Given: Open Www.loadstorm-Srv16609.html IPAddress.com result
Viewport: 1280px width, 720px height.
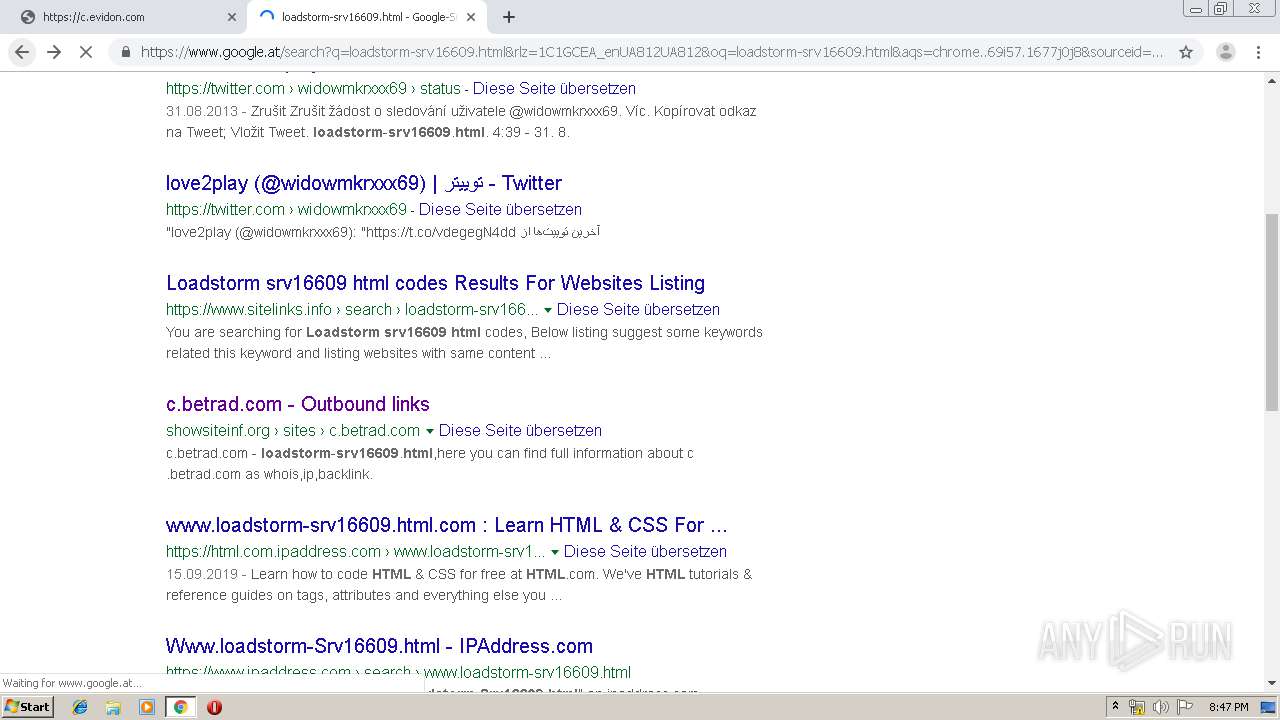Looking at the screenshot, I should point(379,646).
